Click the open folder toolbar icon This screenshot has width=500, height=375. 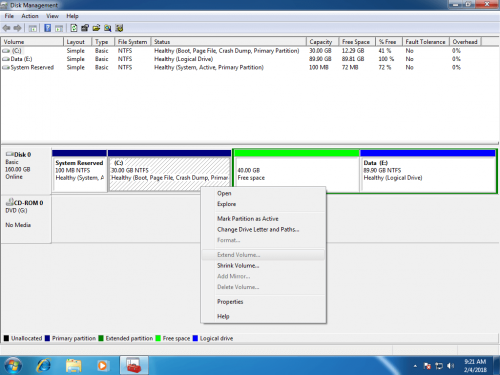[x=96, y=28]
